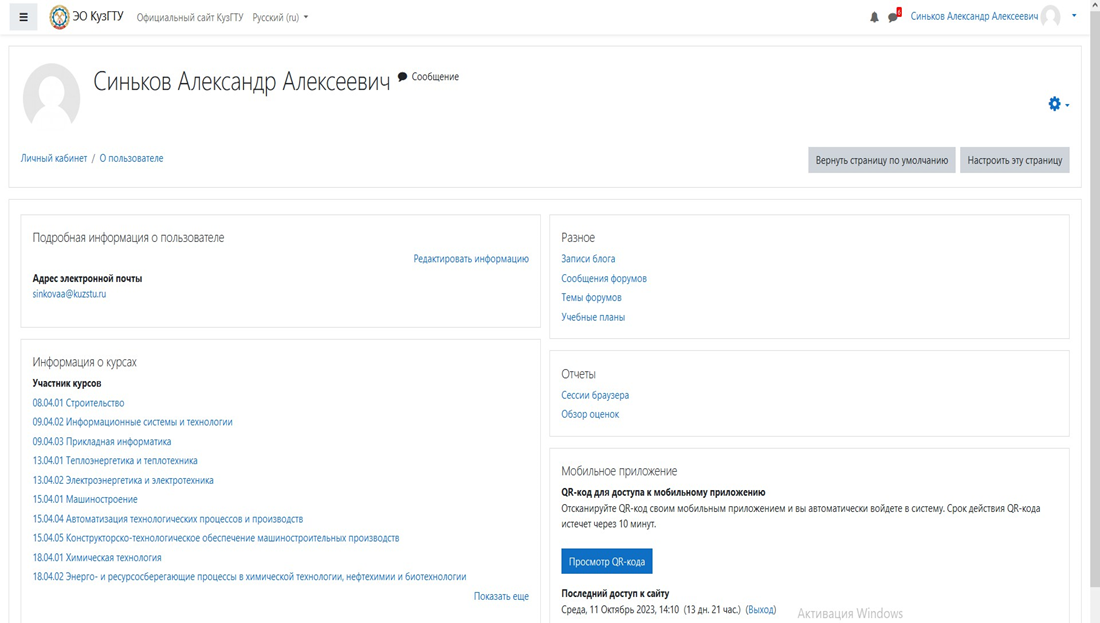Open 15.04.05 Конструкторско-технологическое обеспечение course
The image size is (1100, 623).
[x=216, y=538]
